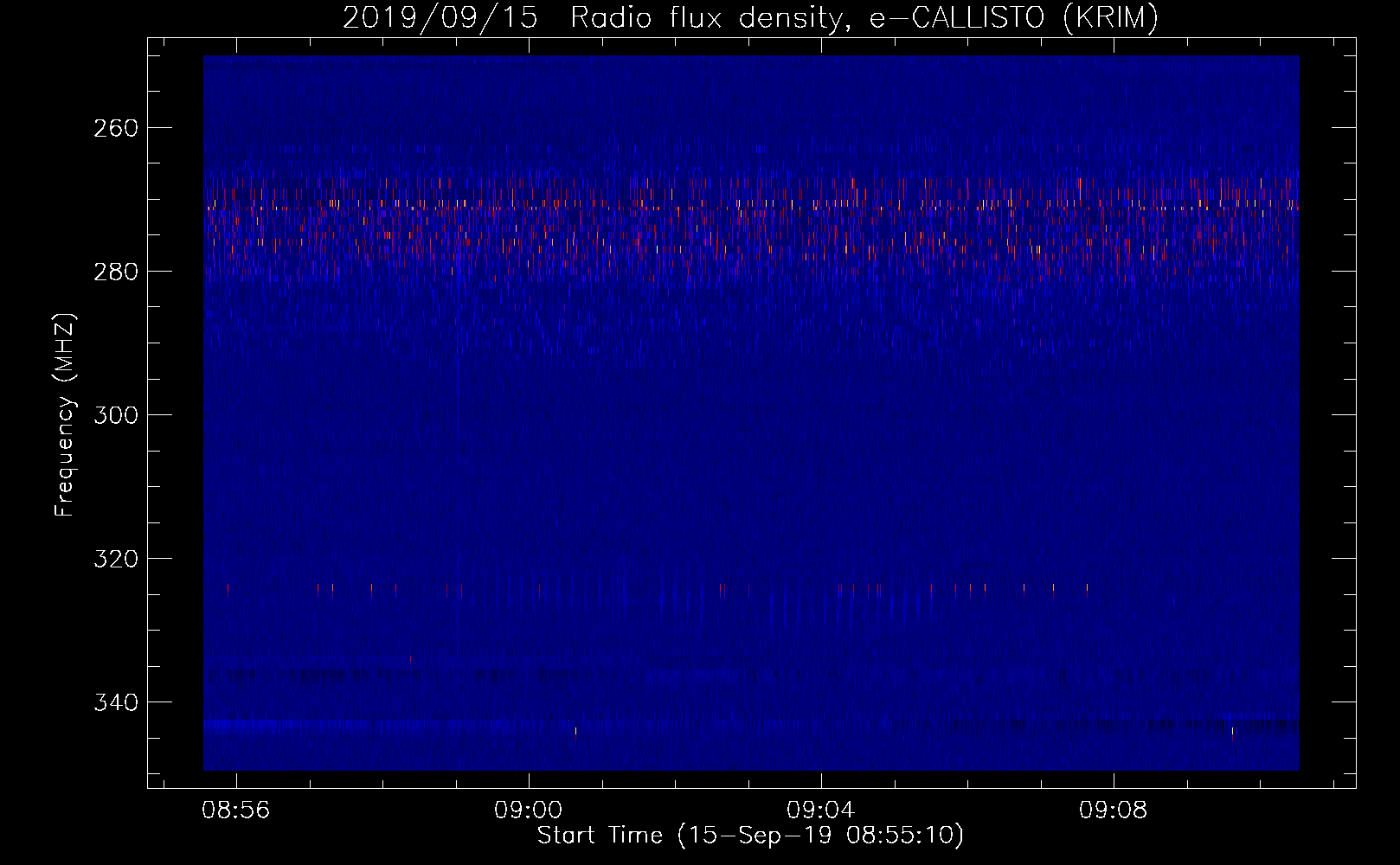This screenshot has width=1400, height=865.
Task: Click the 260 frequency tick label
Action: 115,128
